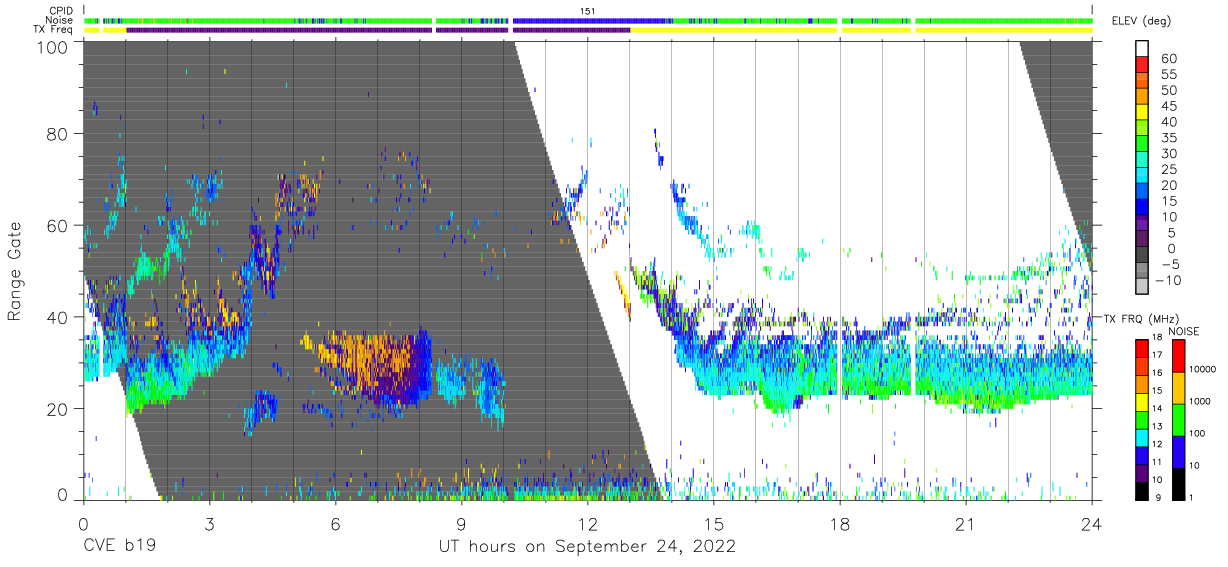Screen dimensions: 1228x567
Task: Click the 1000 label on the NOISE colorbar
Action: (1199, 401)
